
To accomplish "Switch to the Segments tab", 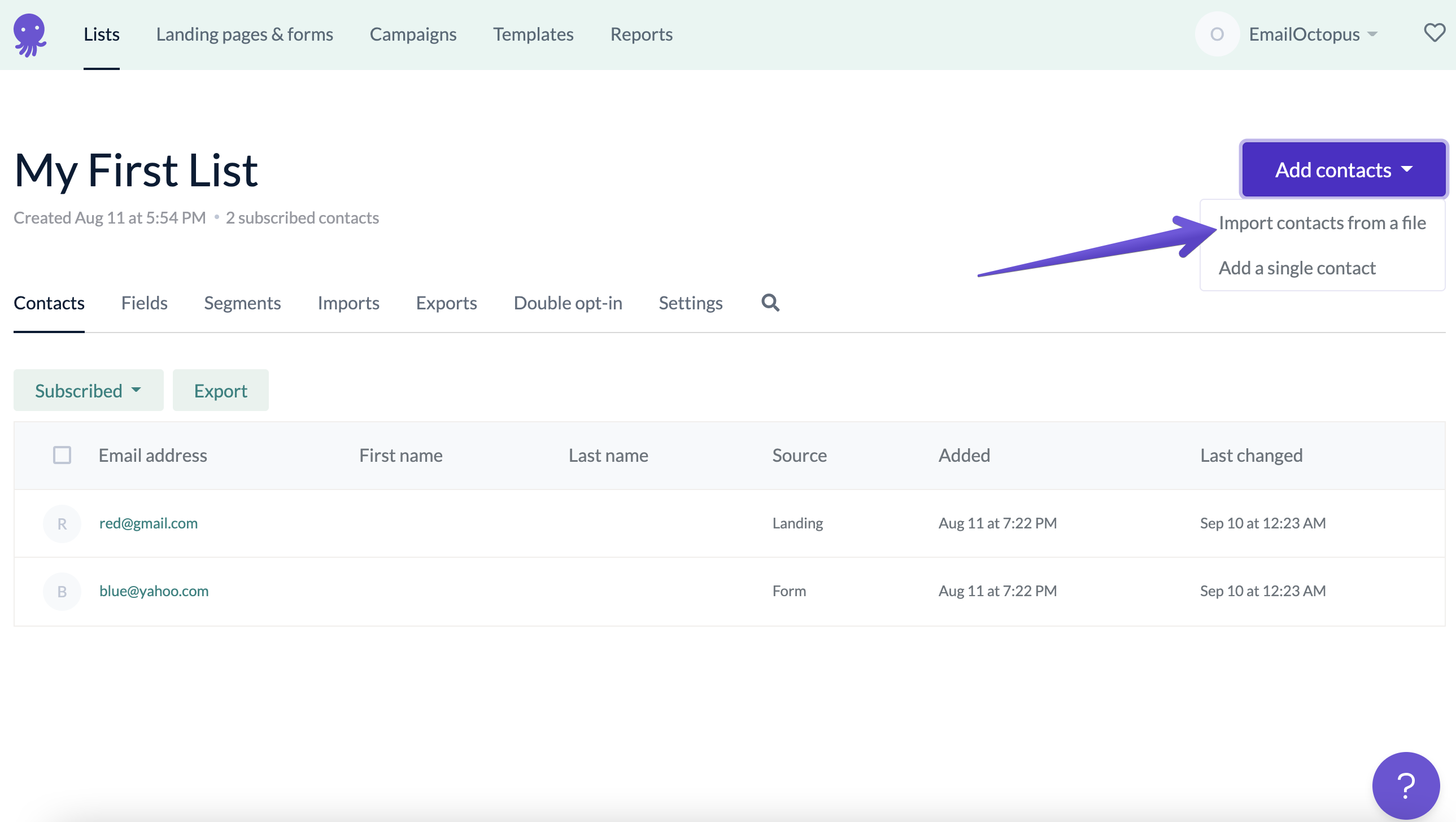I will 242,303.
